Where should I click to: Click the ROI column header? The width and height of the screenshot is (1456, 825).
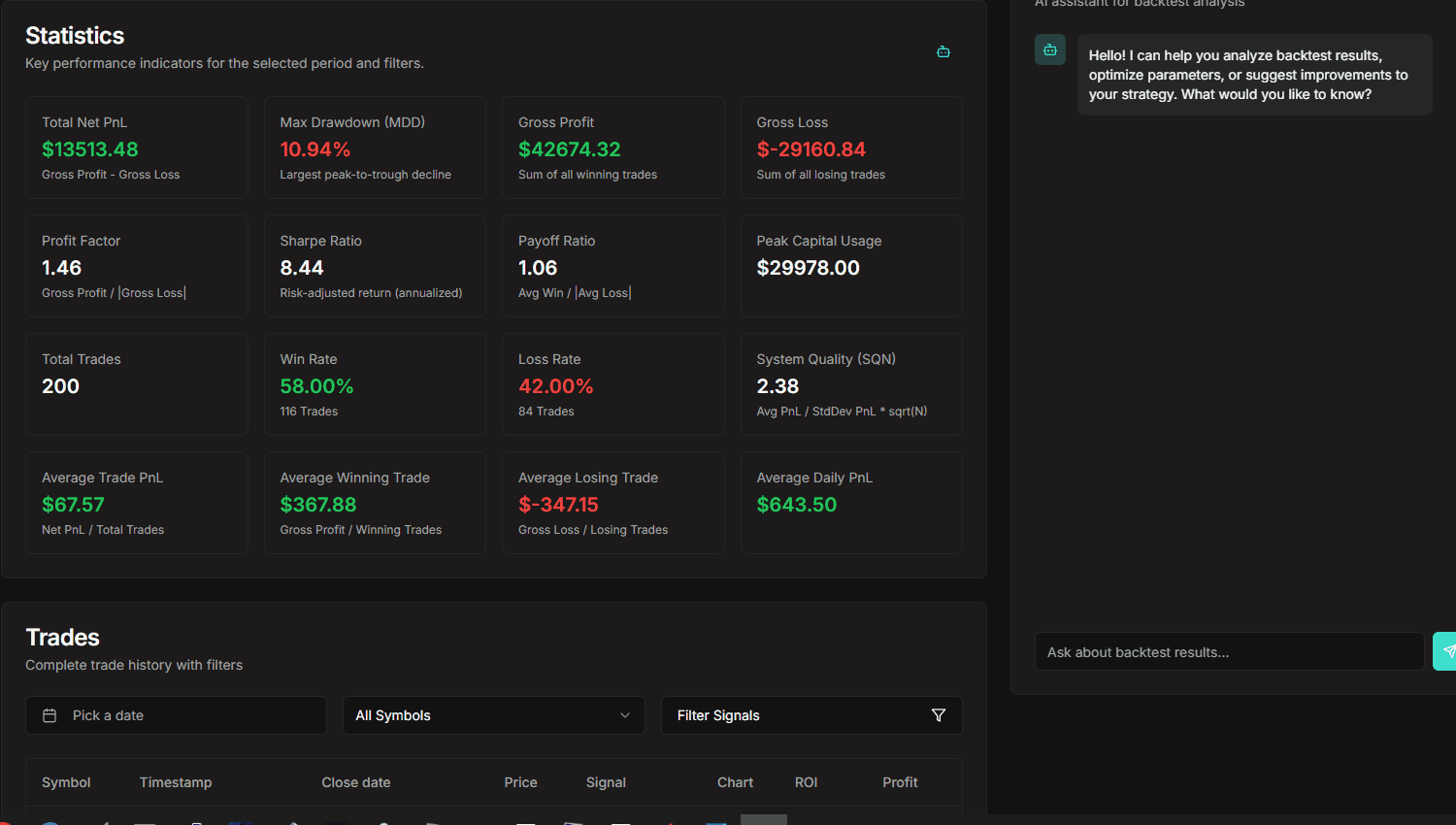tap(806, 782)
